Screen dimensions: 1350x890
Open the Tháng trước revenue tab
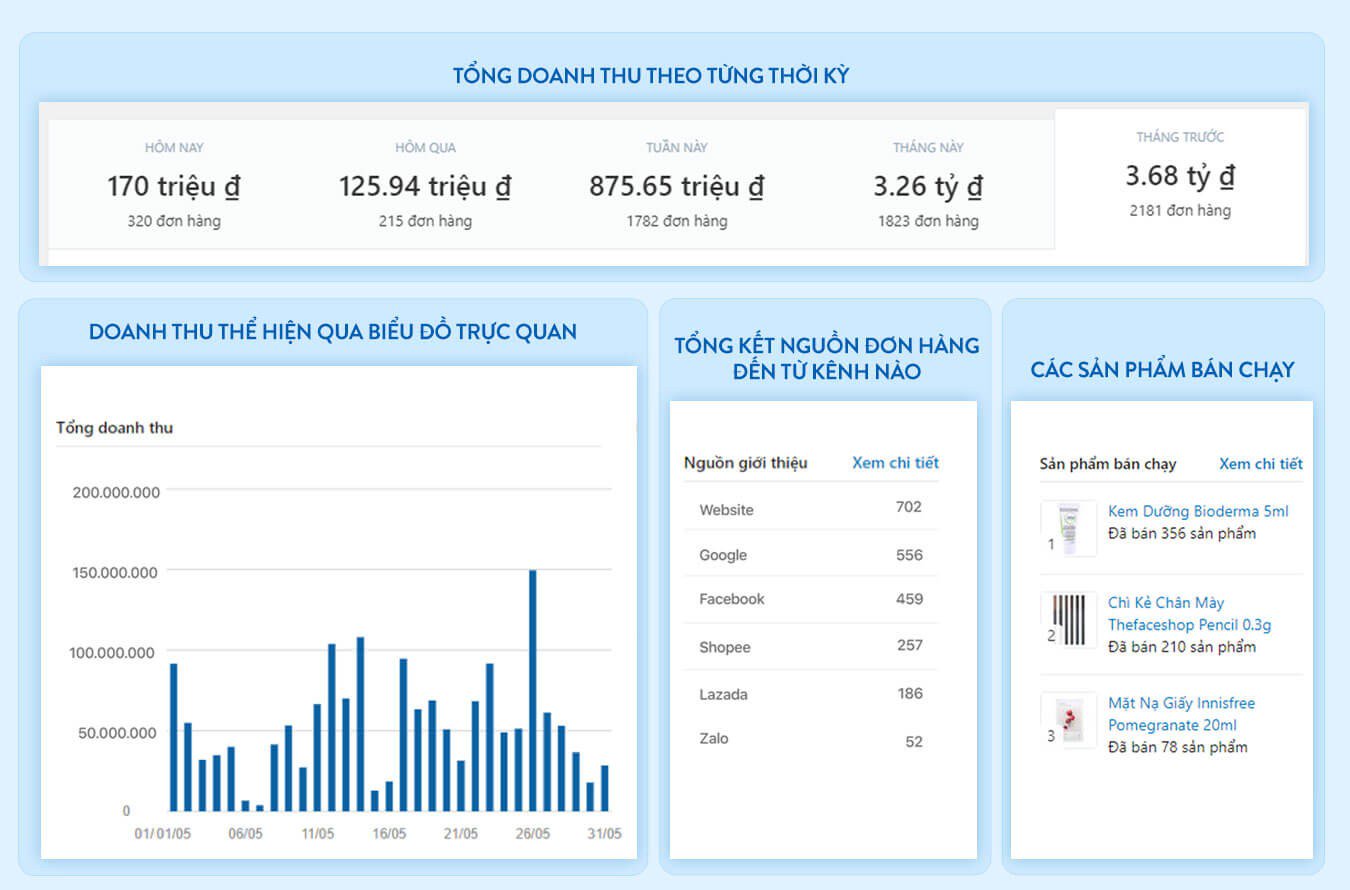[1180, 175]
